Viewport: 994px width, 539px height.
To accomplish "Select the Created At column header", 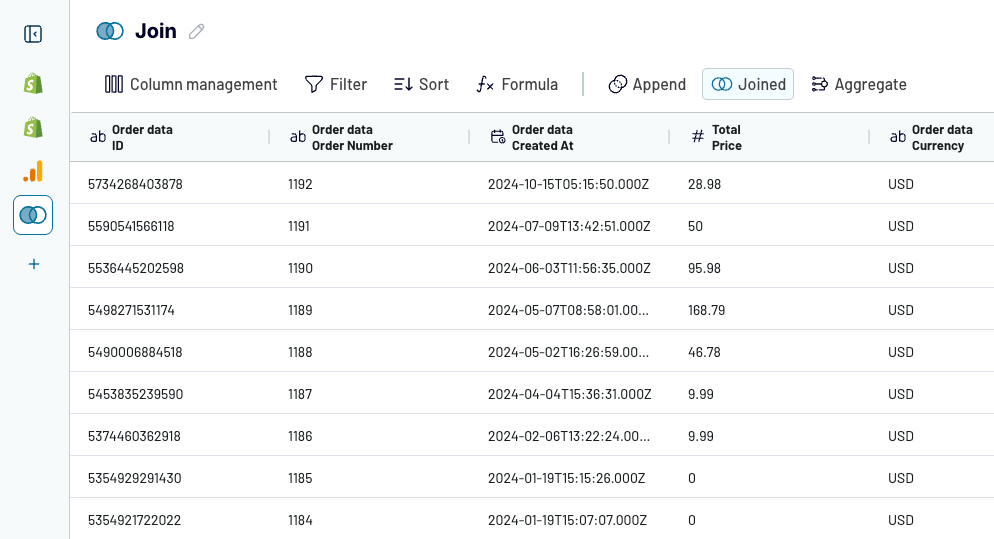I will 570,137.
